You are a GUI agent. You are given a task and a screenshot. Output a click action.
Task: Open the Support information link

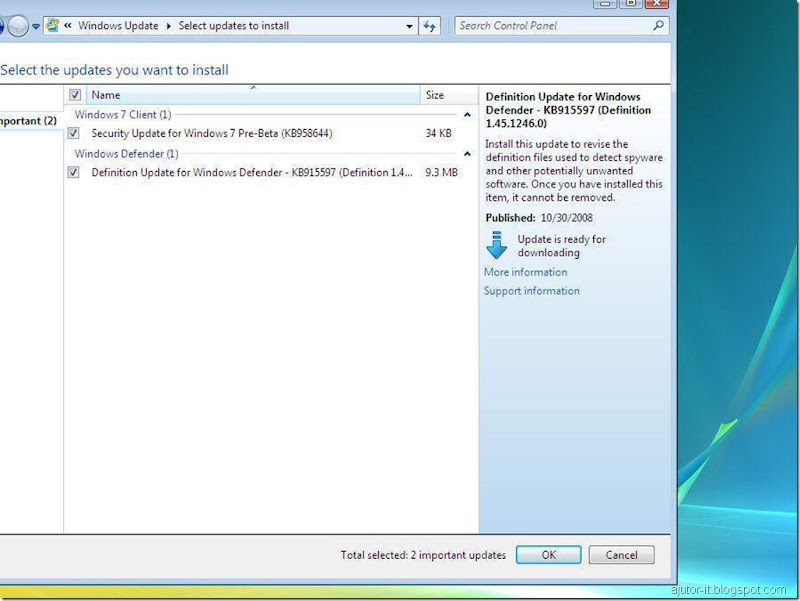coord(532,291)
